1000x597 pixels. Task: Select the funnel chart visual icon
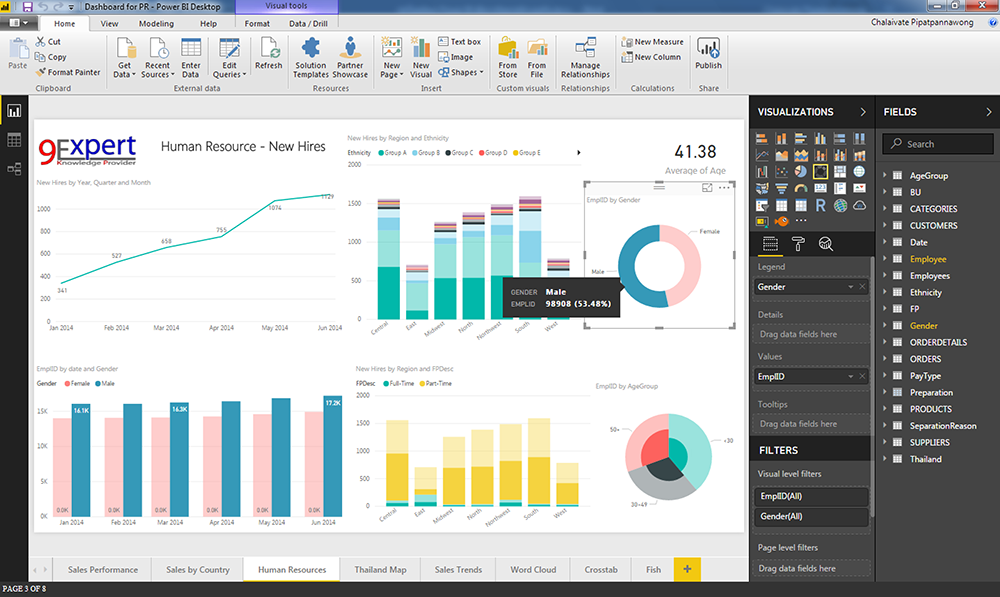(782, 188)
